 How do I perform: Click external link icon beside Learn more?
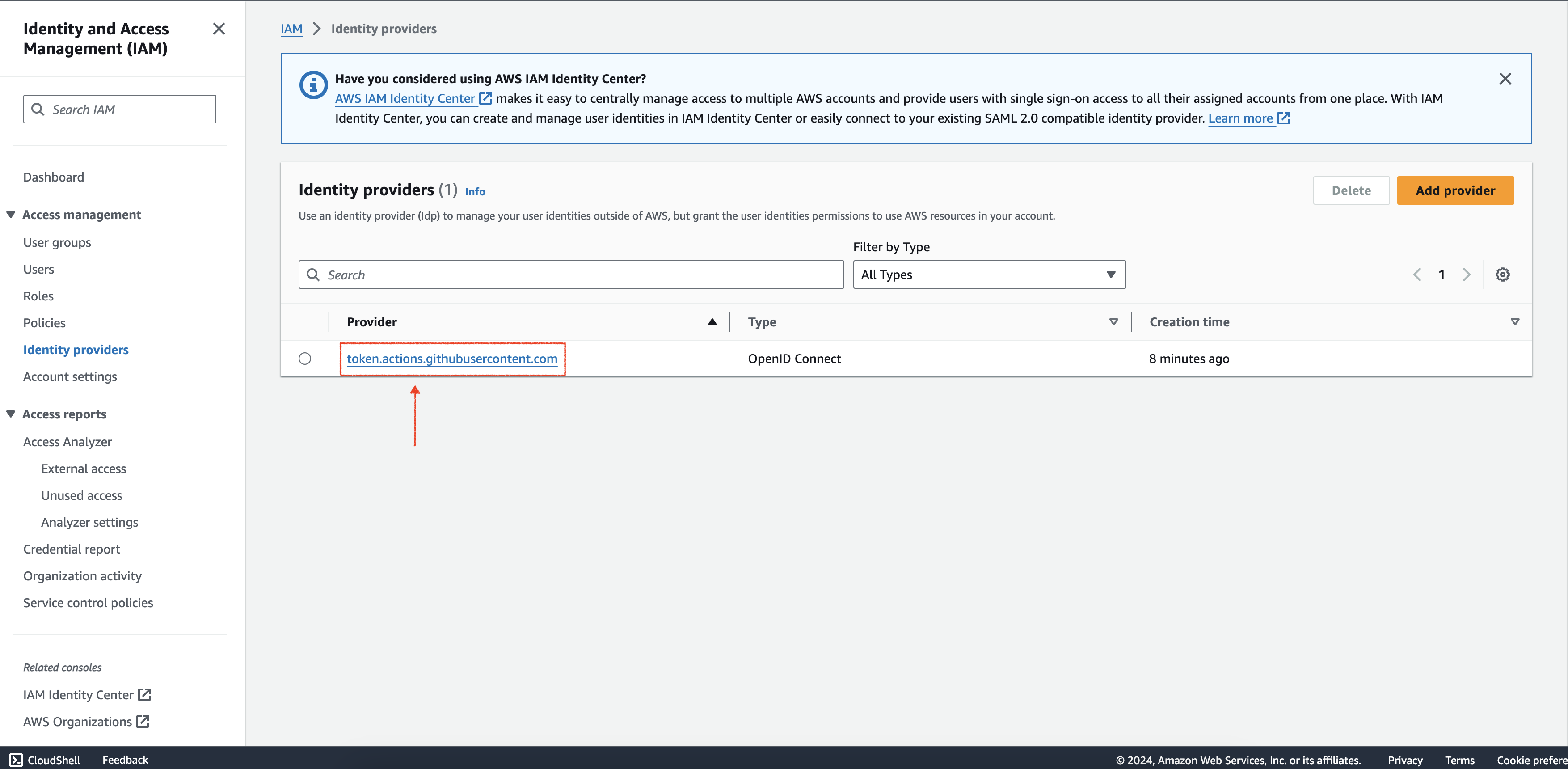1283,118
